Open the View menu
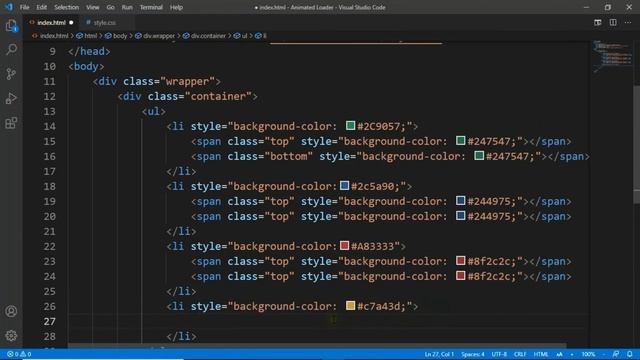Viewport: 640px width, 360px height. click(x=93, y=7)
